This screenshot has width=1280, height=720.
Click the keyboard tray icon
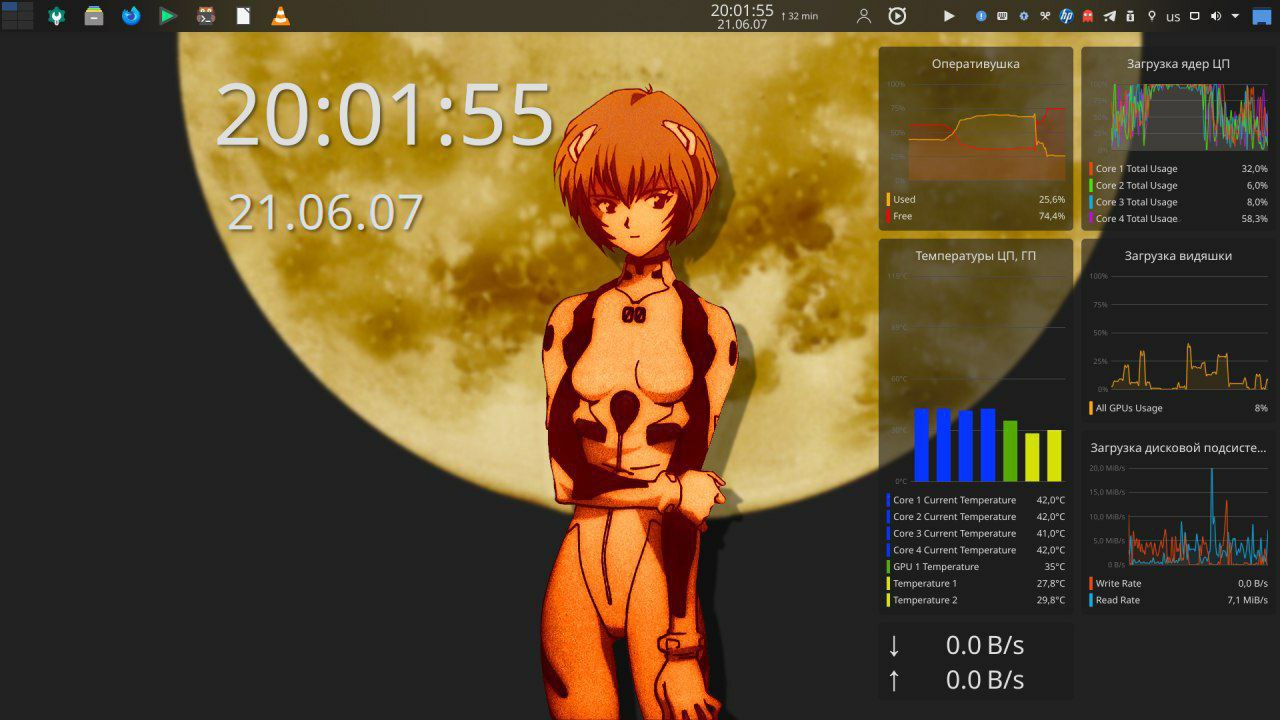click(1002, 16)
